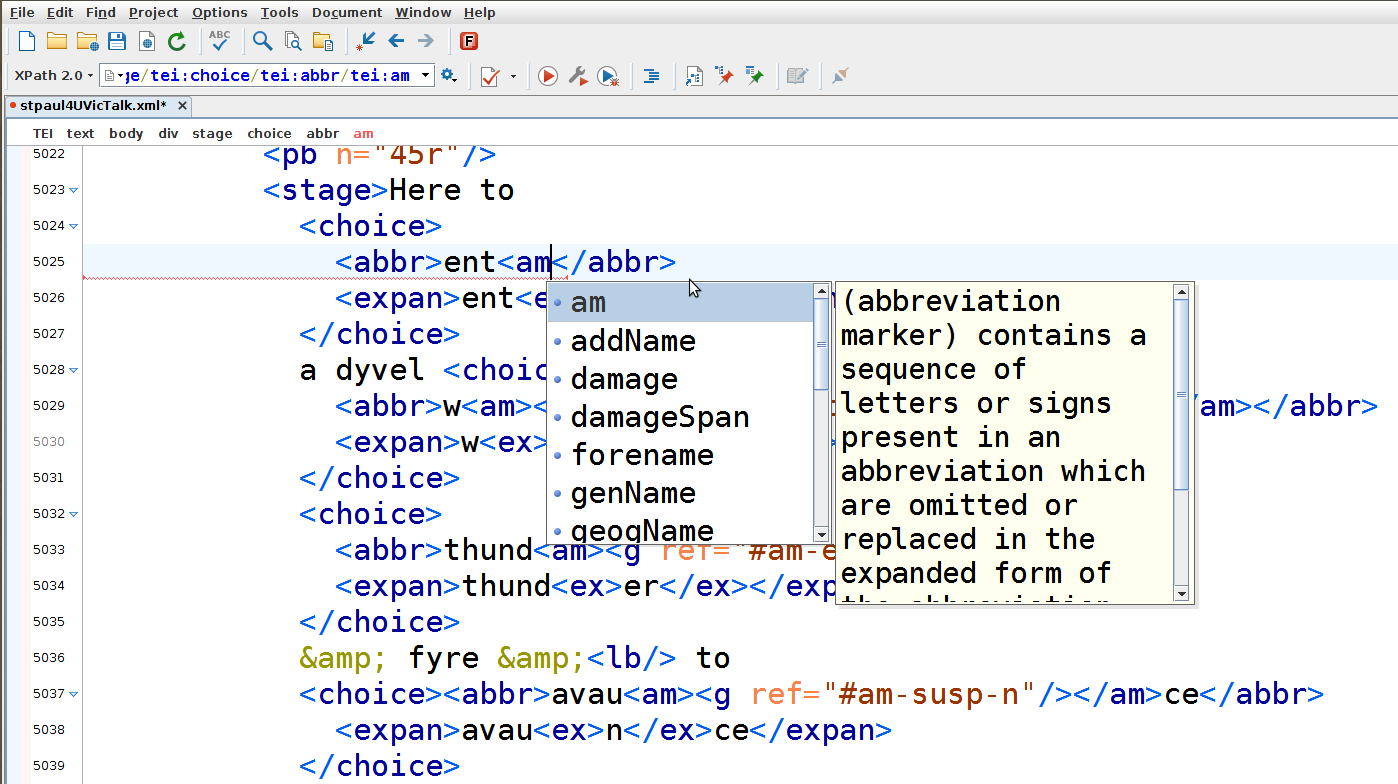Click the green pushpin toolbar icon
Viewport: 1398px width, 784px height.
click(x=755, y=76)
